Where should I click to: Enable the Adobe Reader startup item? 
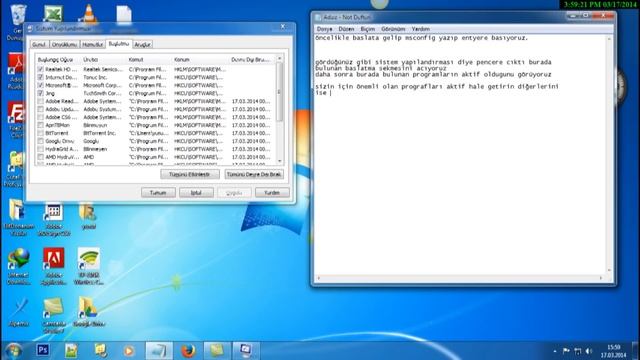pos(40,101)
